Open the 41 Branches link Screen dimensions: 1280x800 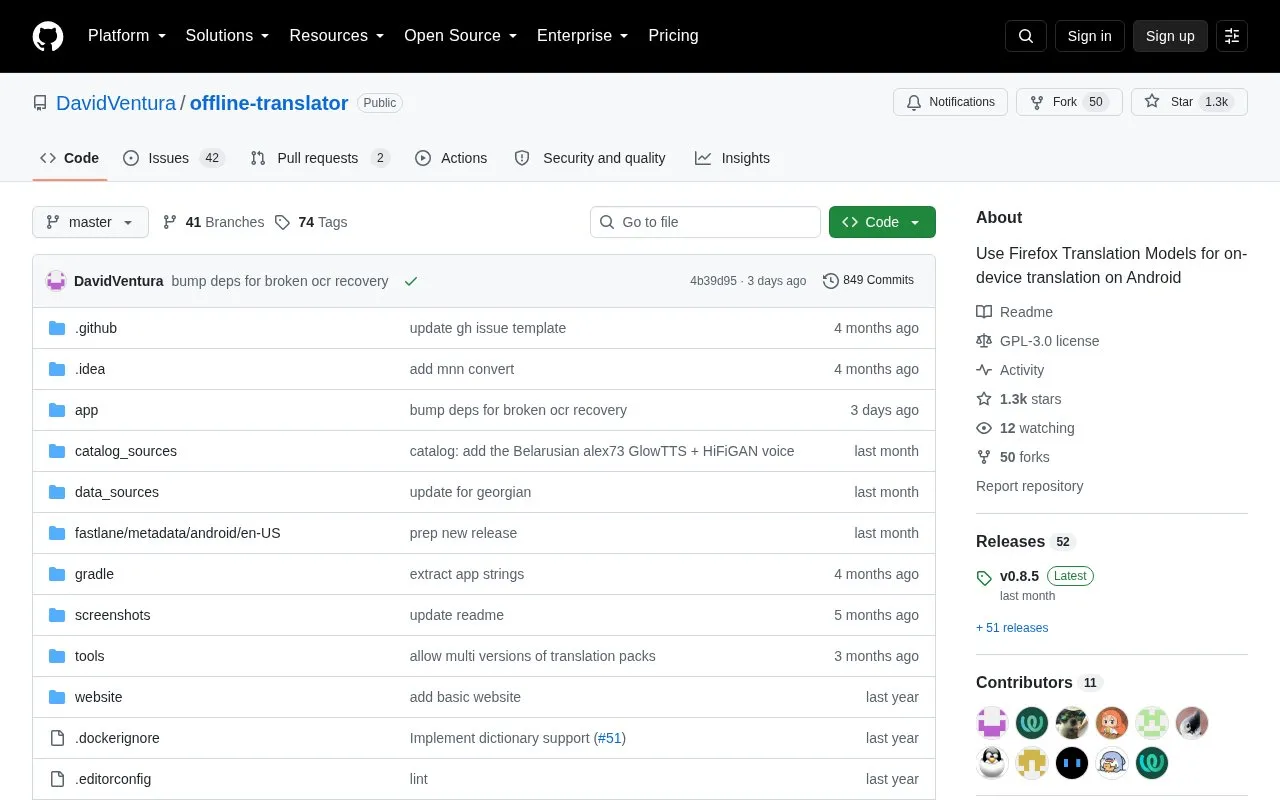coord(213,222)
